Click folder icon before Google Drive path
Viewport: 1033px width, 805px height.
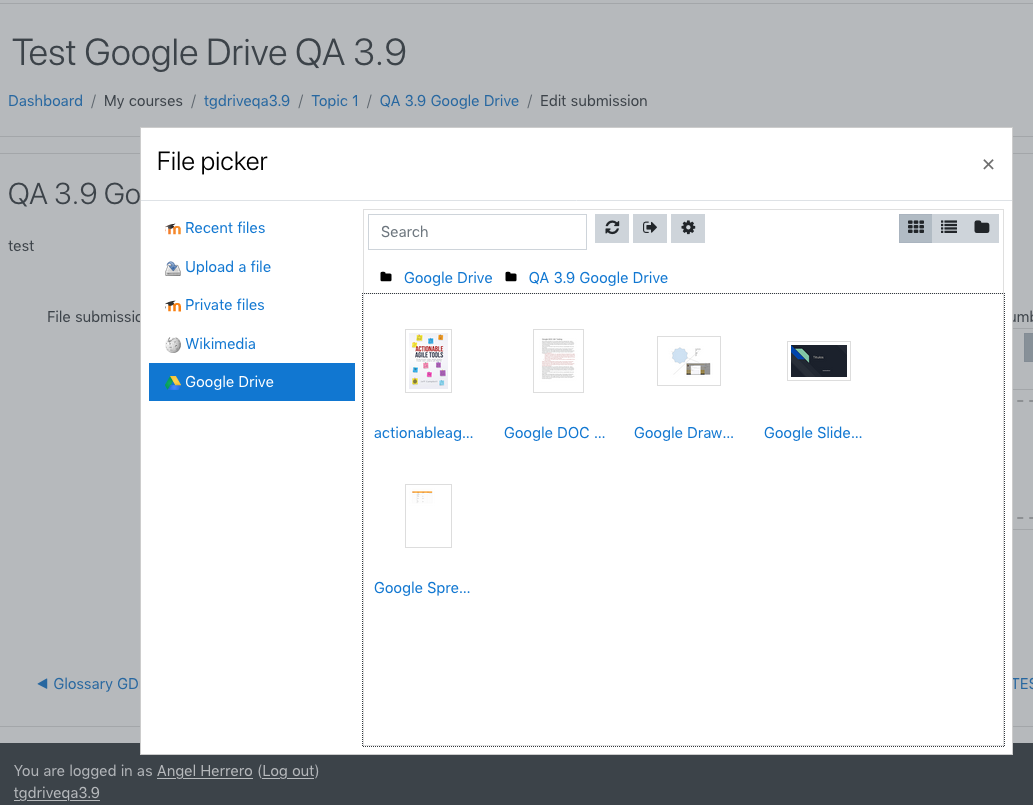[x=386, y=277]
